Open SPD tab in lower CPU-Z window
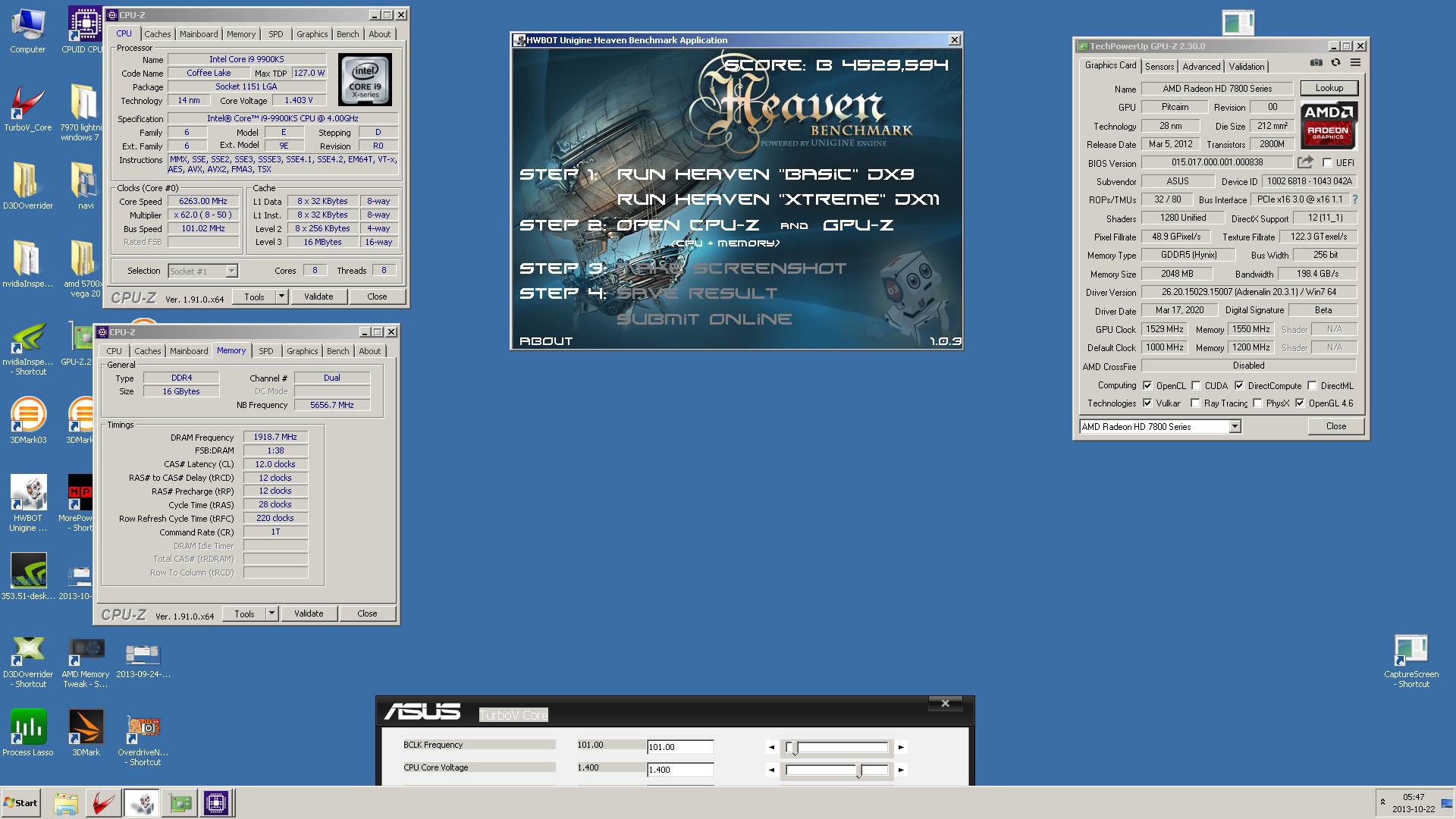Viewport: 1456px width, 819px height. pos(266,351)
